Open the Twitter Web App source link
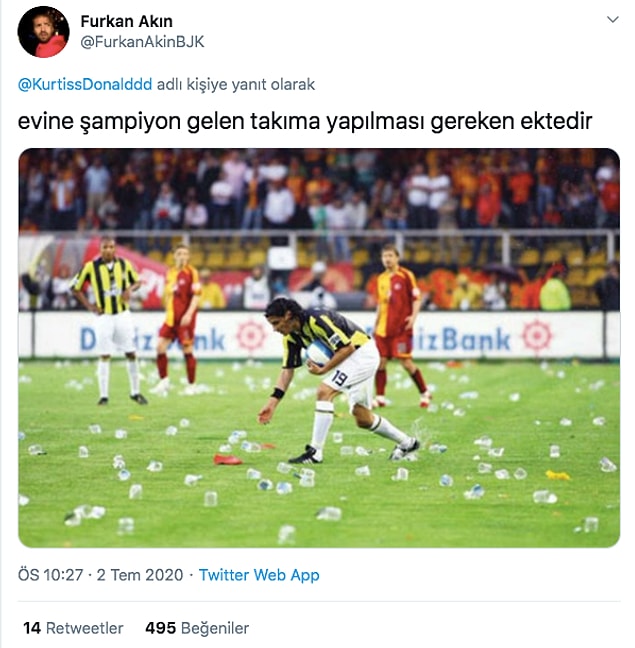Image resolution: width=635 pixels, height=648 pixels. coord(259,575)
